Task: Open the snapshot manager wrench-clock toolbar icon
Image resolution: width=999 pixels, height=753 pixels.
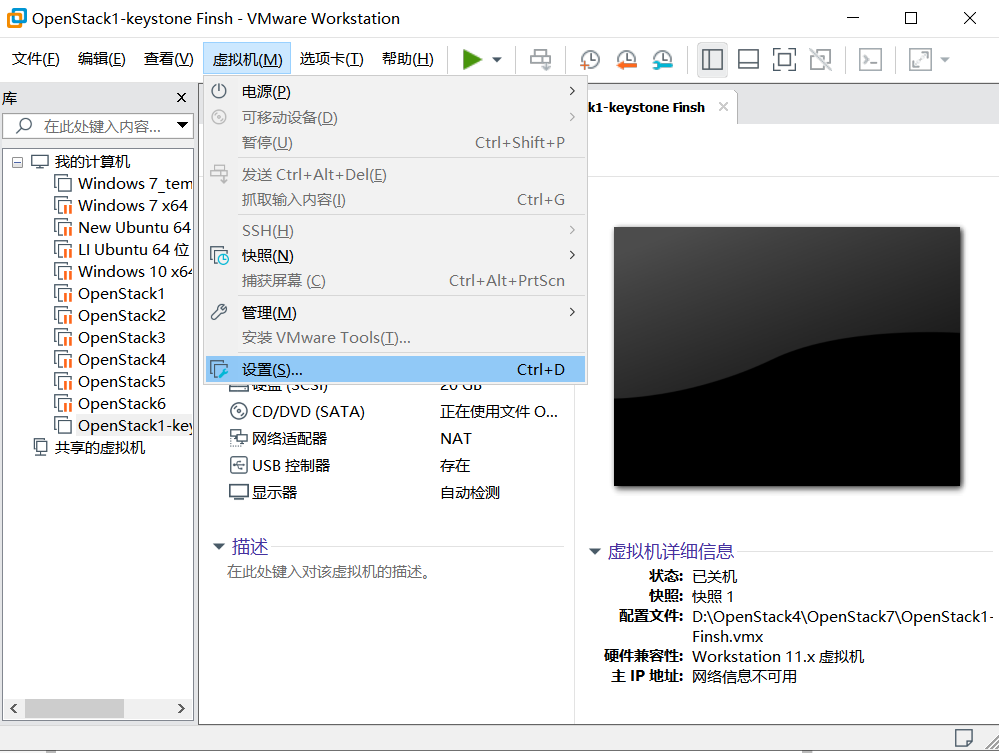Action: [x=662, y=59]
